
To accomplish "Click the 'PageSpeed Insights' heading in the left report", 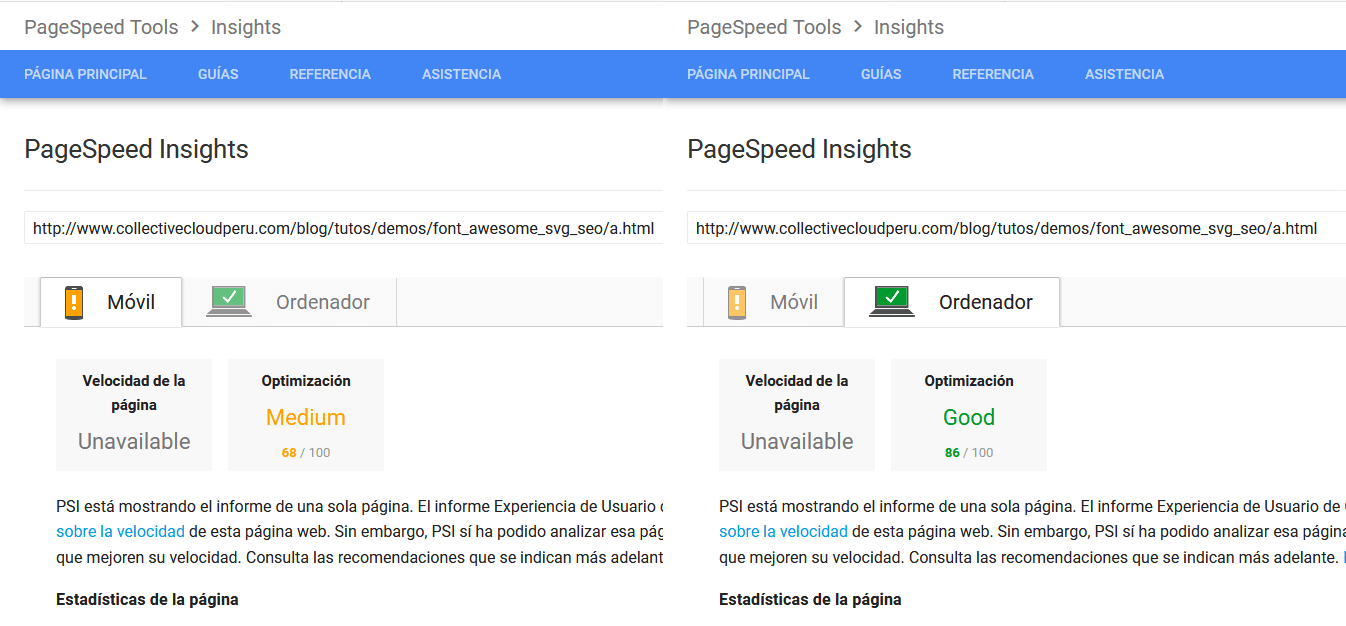I will coord(136,150).
